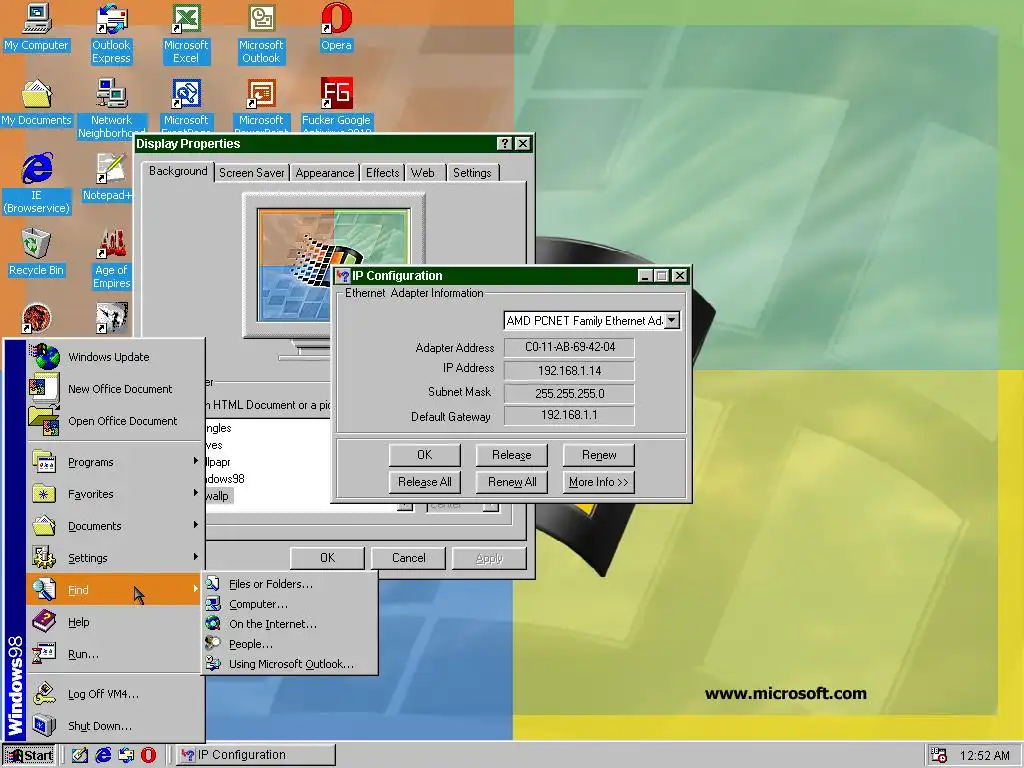This screenshot has height=768, width=1024.
Task: Select the IE (Browservice) desktop icon
Action: click(x=36, y=183)
